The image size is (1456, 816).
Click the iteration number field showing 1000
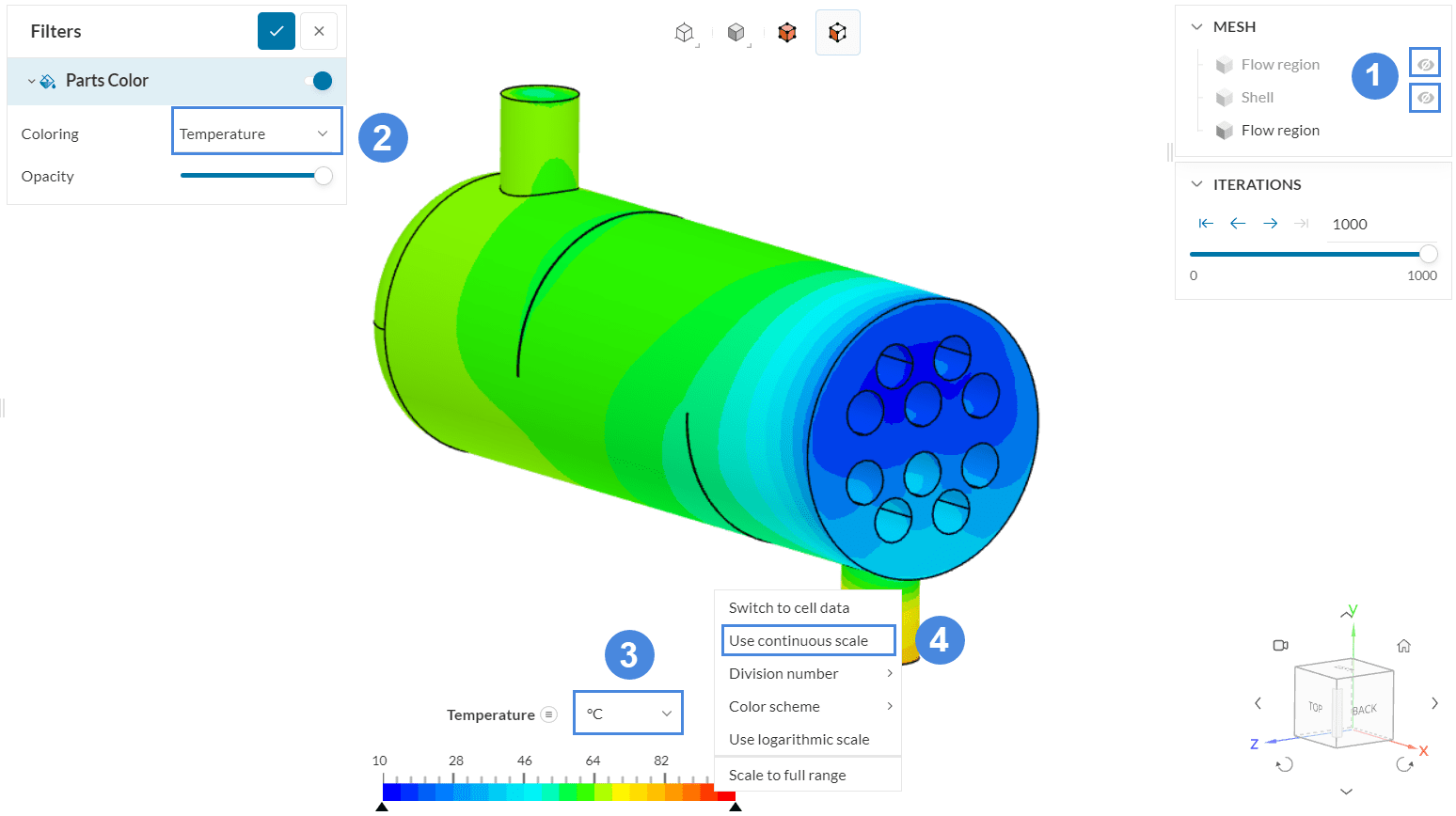point(1379,224)
